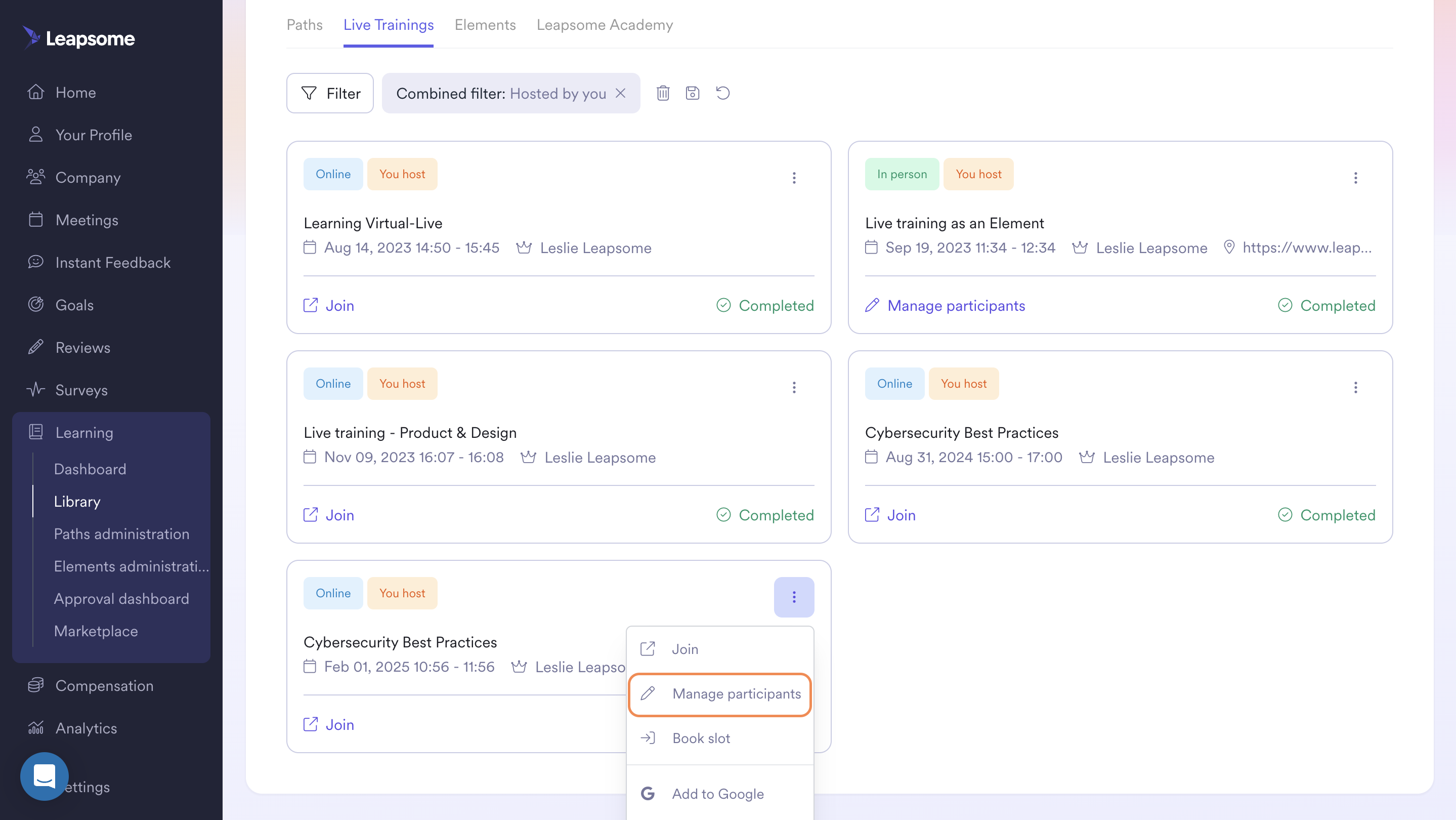
Task: Choose Book slot in the menu
Action: click(719, 738)
